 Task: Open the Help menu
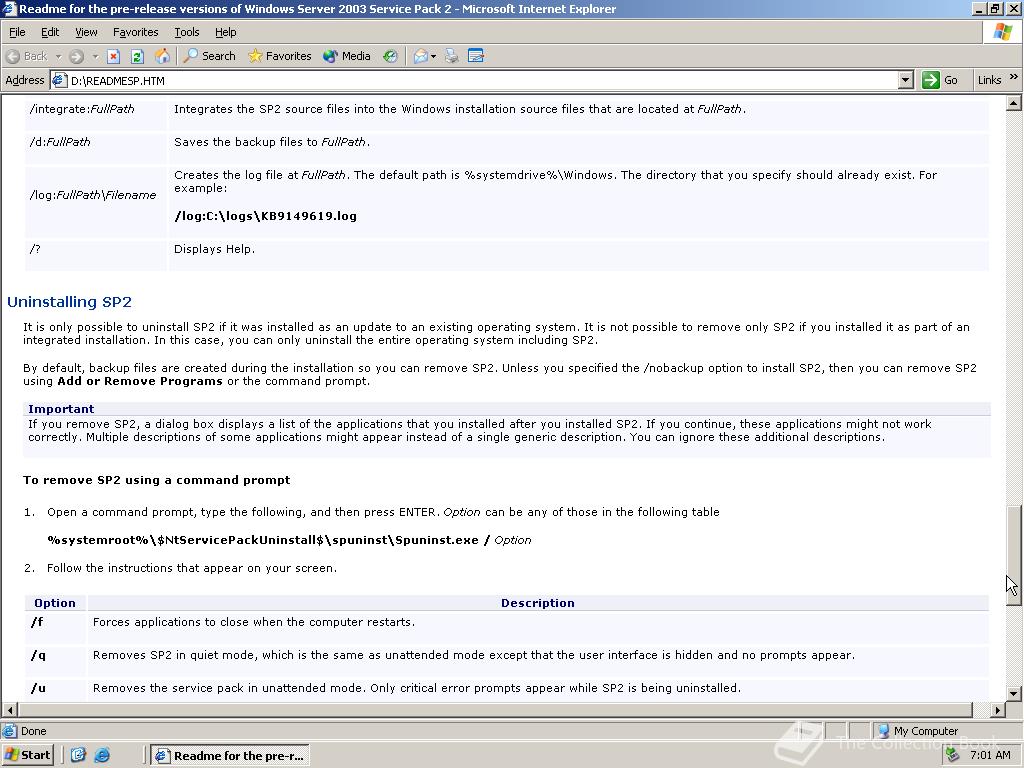pos(225,32)
